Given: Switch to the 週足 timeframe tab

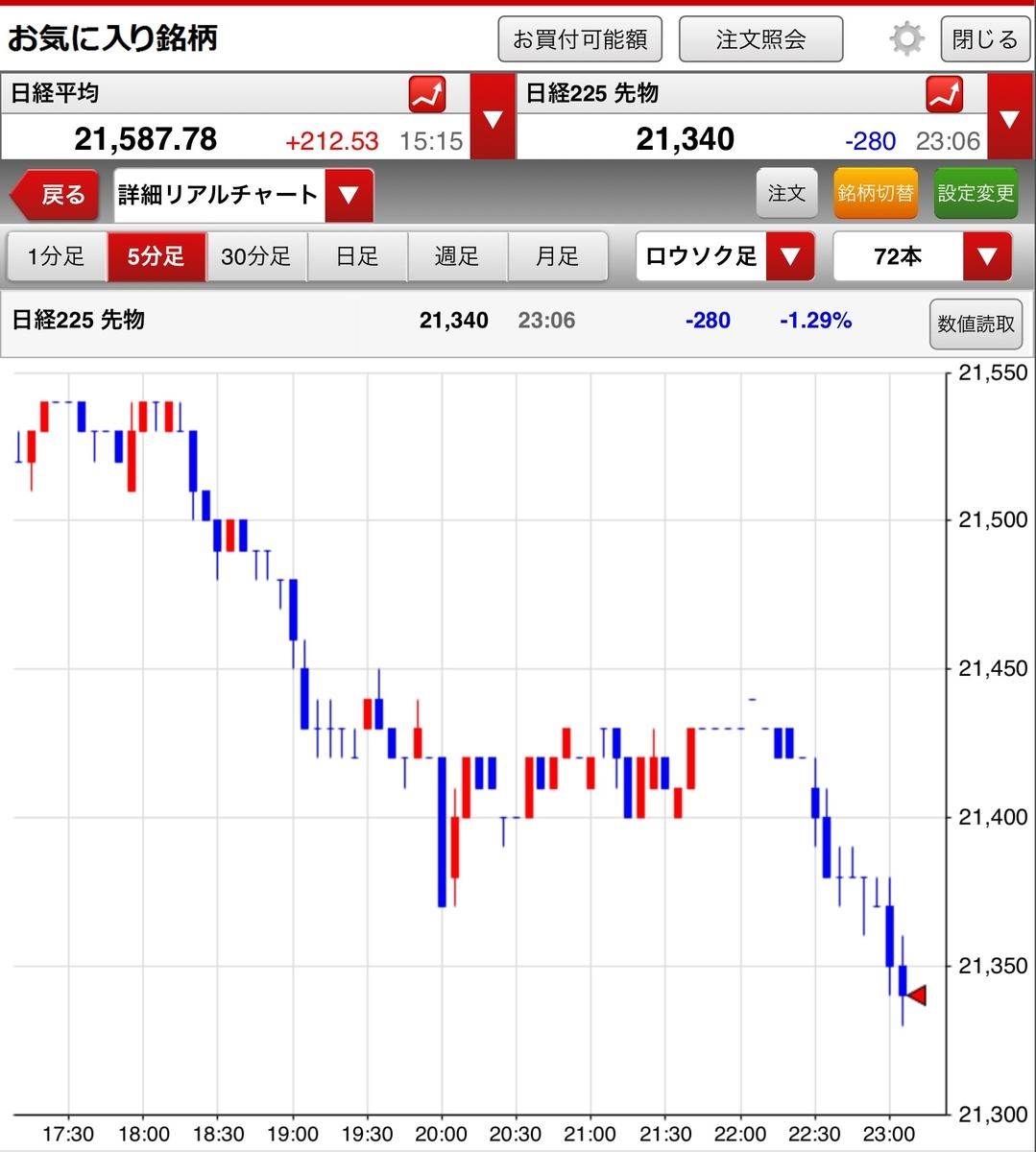Looking at the screenshot, I should pos(457,256).
